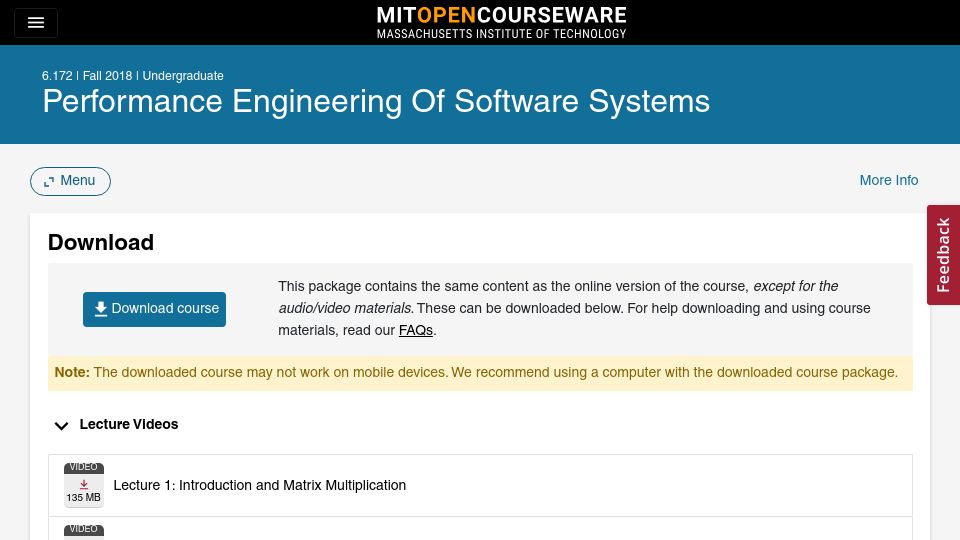
Task: Click the 6.172 Fall 2018 Undergraduate course info
Action: (x=132, y=76)
